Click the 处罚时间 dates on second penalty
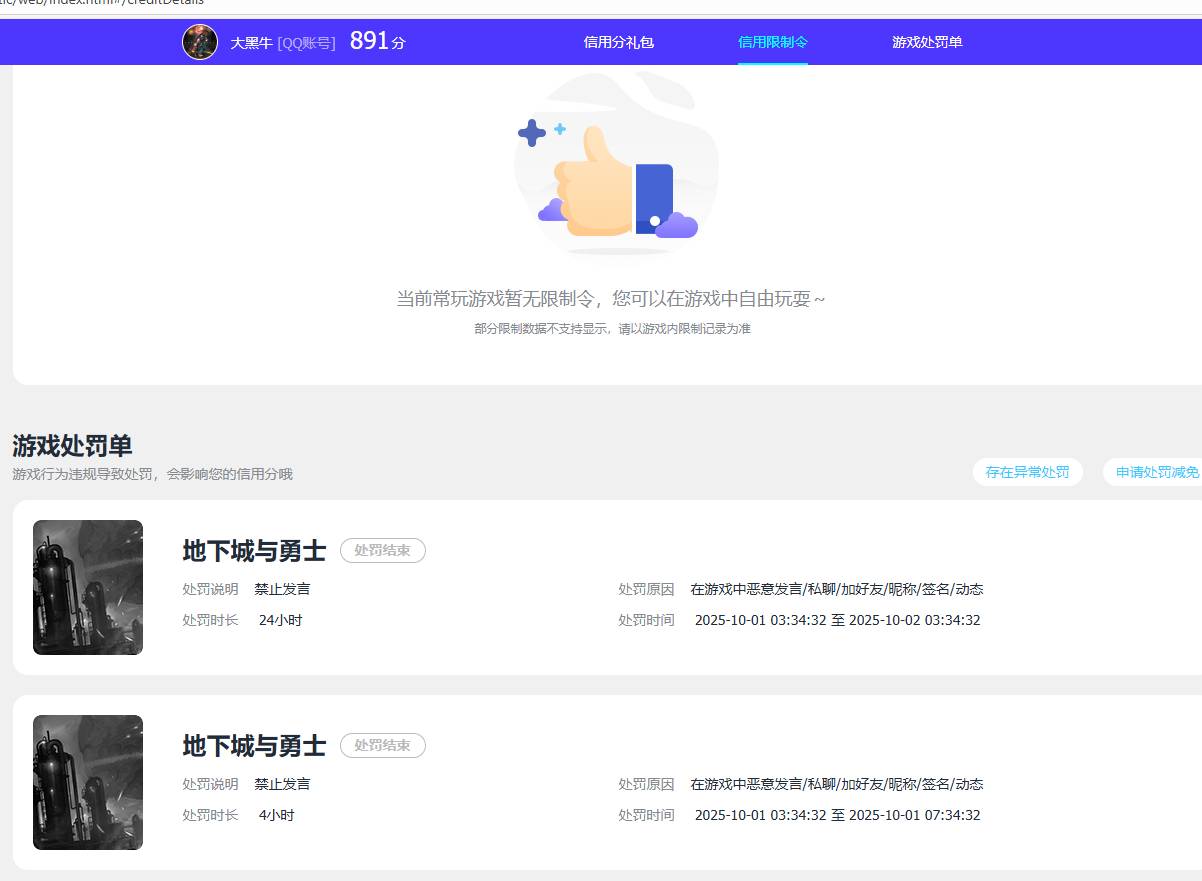This screenshot has height=881, width=1202. point(838,815)
